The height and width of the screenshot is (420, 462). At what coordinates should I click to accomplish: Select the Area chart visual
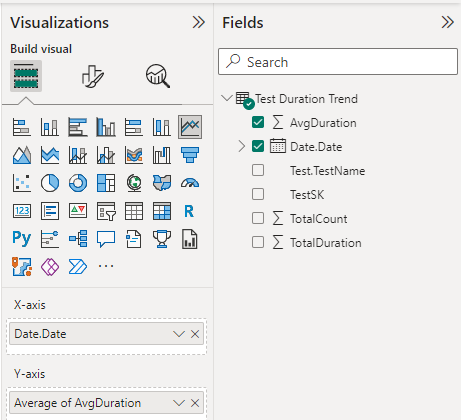(22, 155)
